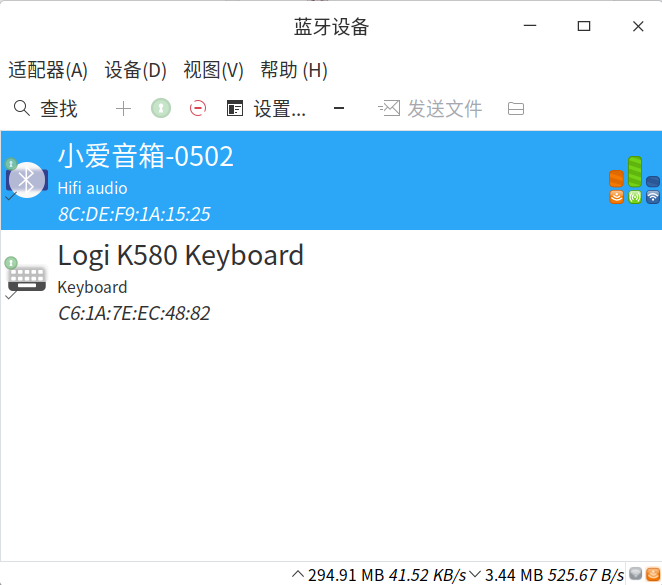This screenshot has width=662, height=585.
Task: Click the green link quality bar
Action: point(635,172)
